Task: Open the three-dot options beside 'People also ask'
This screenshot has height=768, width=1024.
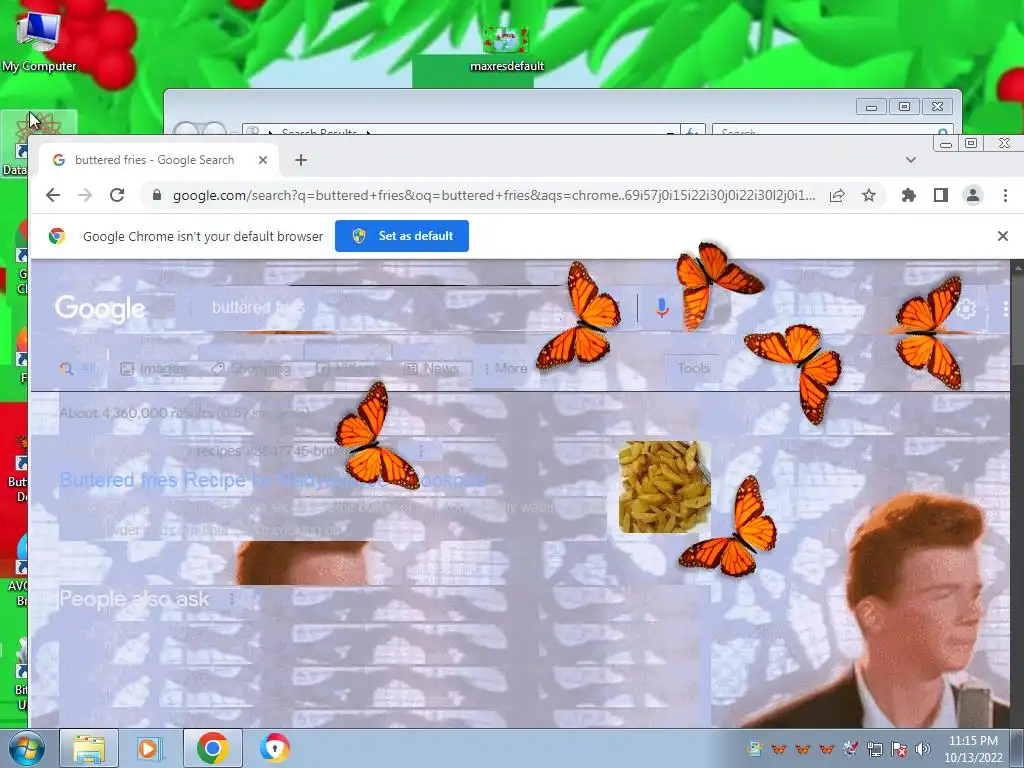Action: 231,599
